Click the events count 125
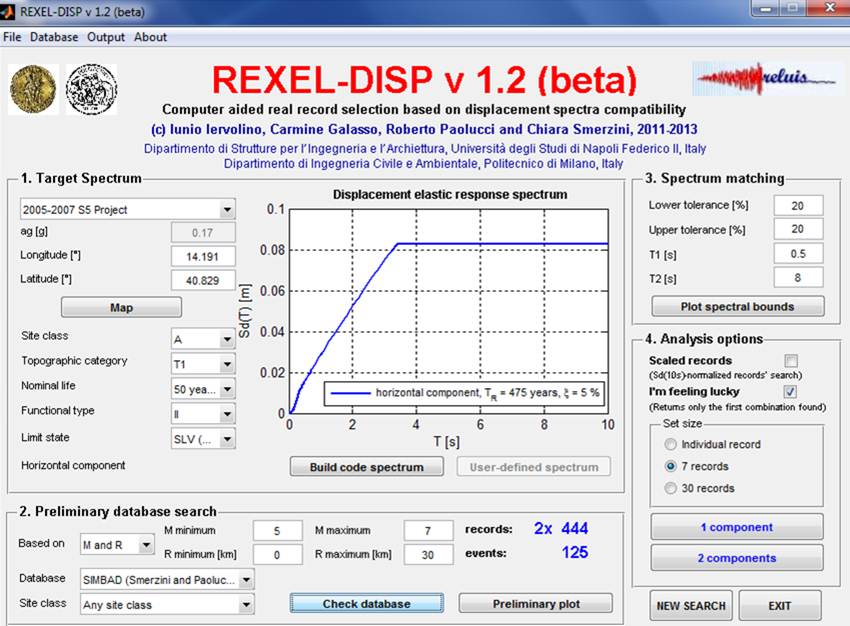 [575, 552]
